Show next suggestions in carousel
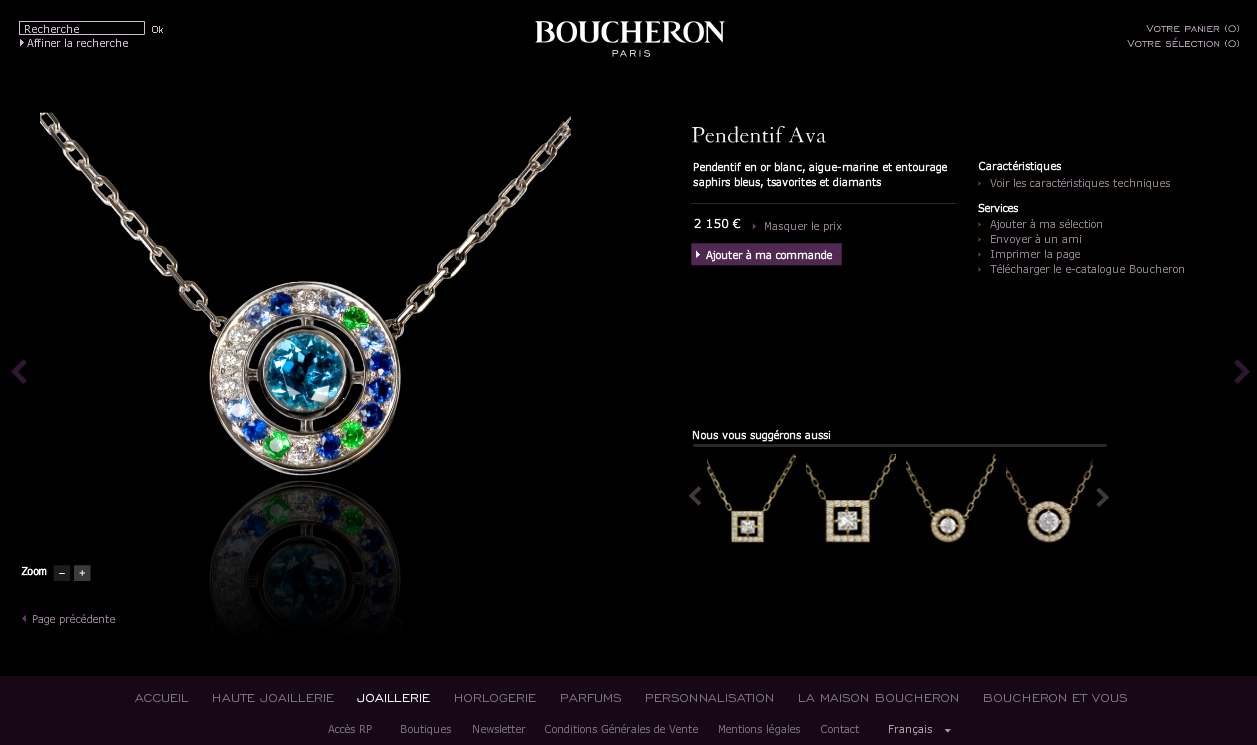 1102,496
